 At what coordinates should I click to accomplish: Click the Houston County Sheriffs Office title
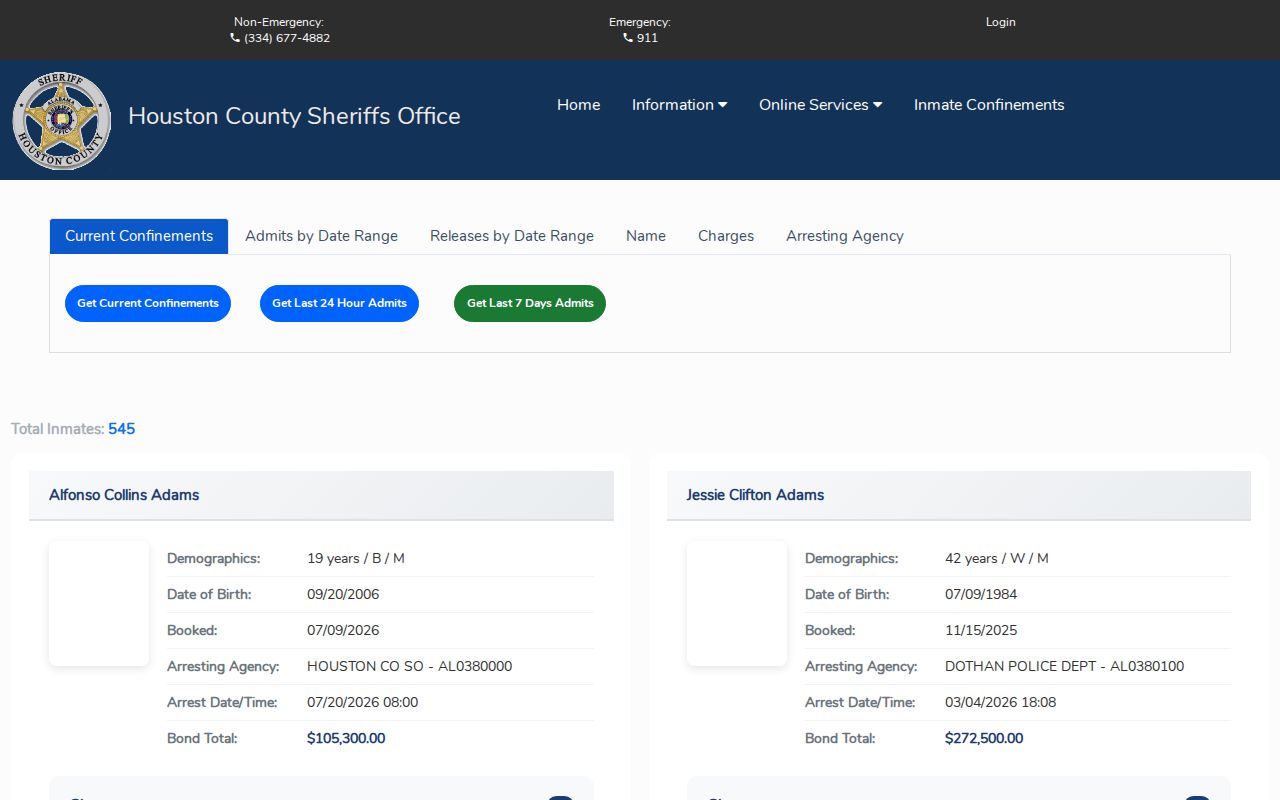tap(294, 116)
